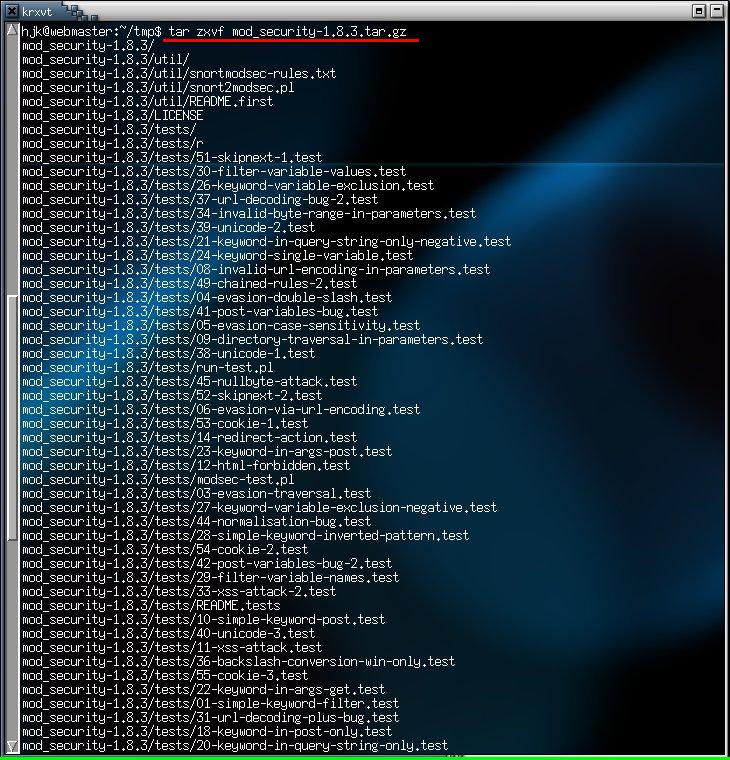
Task: Click the empty scrollbar track above thumb
Action: (x=11, y=160)
